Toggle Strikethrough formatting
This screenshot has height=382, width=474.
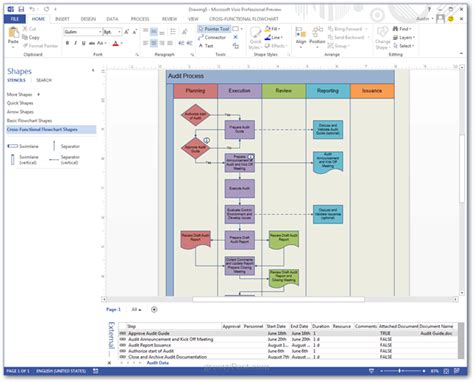tap(92, 43)
